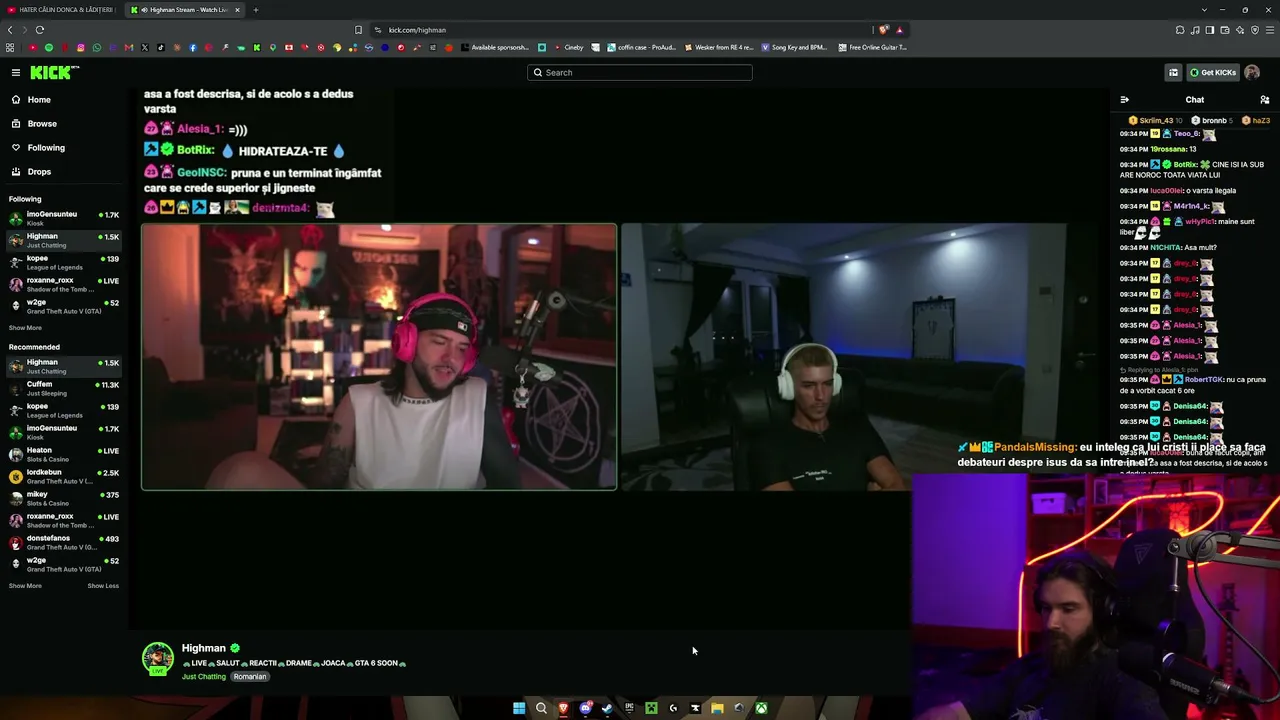This screenshot has height=720, width=1280.
Task: Open Song Key and BPM bookmark
Action: [794, 47]
